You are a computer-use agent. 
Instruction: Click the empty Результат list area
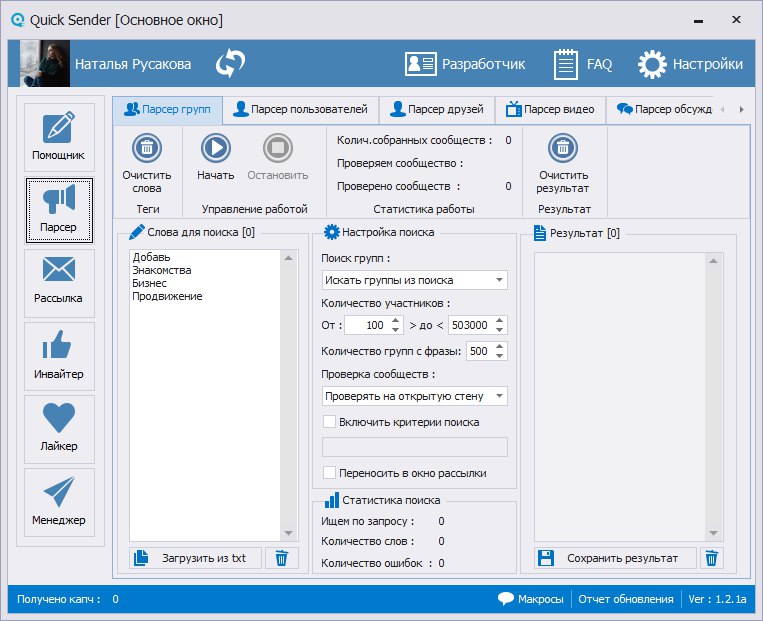tap(620, 397)
